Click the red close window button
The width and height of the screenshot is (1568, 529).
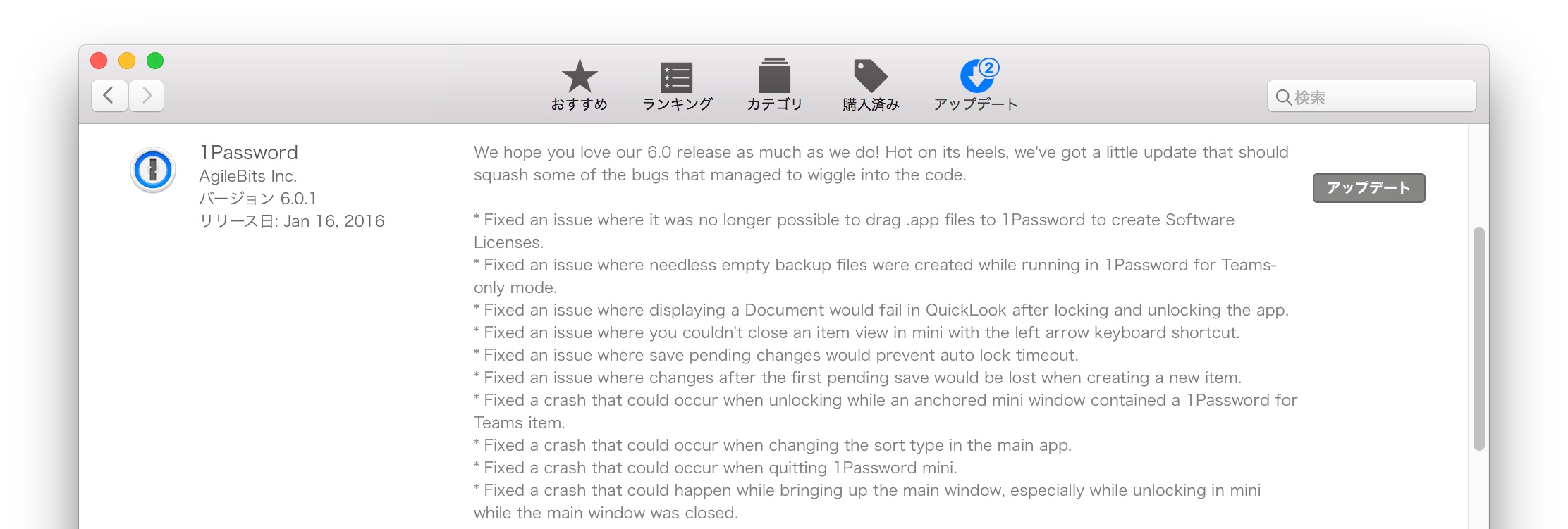point(99,61)
